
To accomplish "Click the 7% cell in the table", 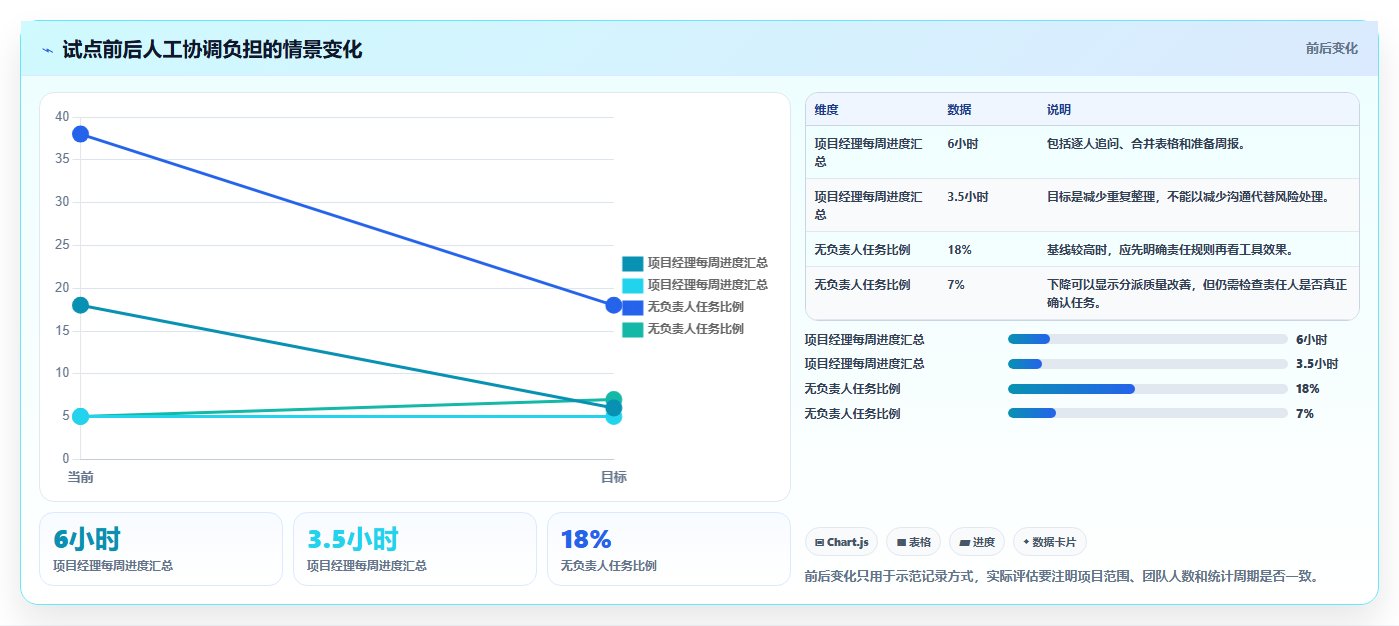I will (956, 285).
